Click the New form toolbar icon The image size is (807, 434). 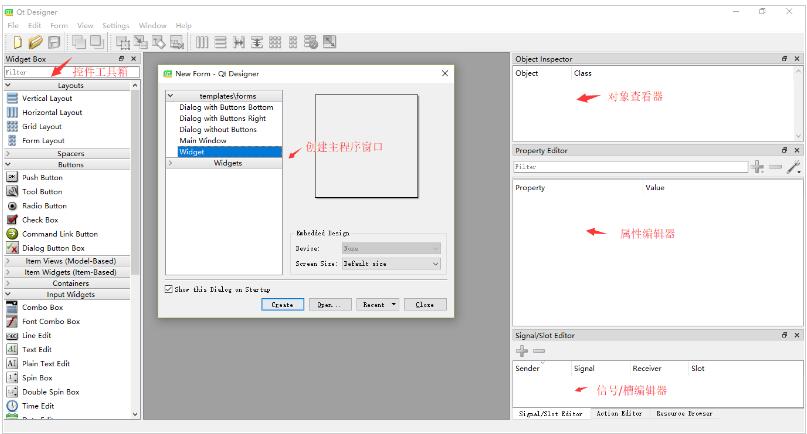click(x=17, y=42)
